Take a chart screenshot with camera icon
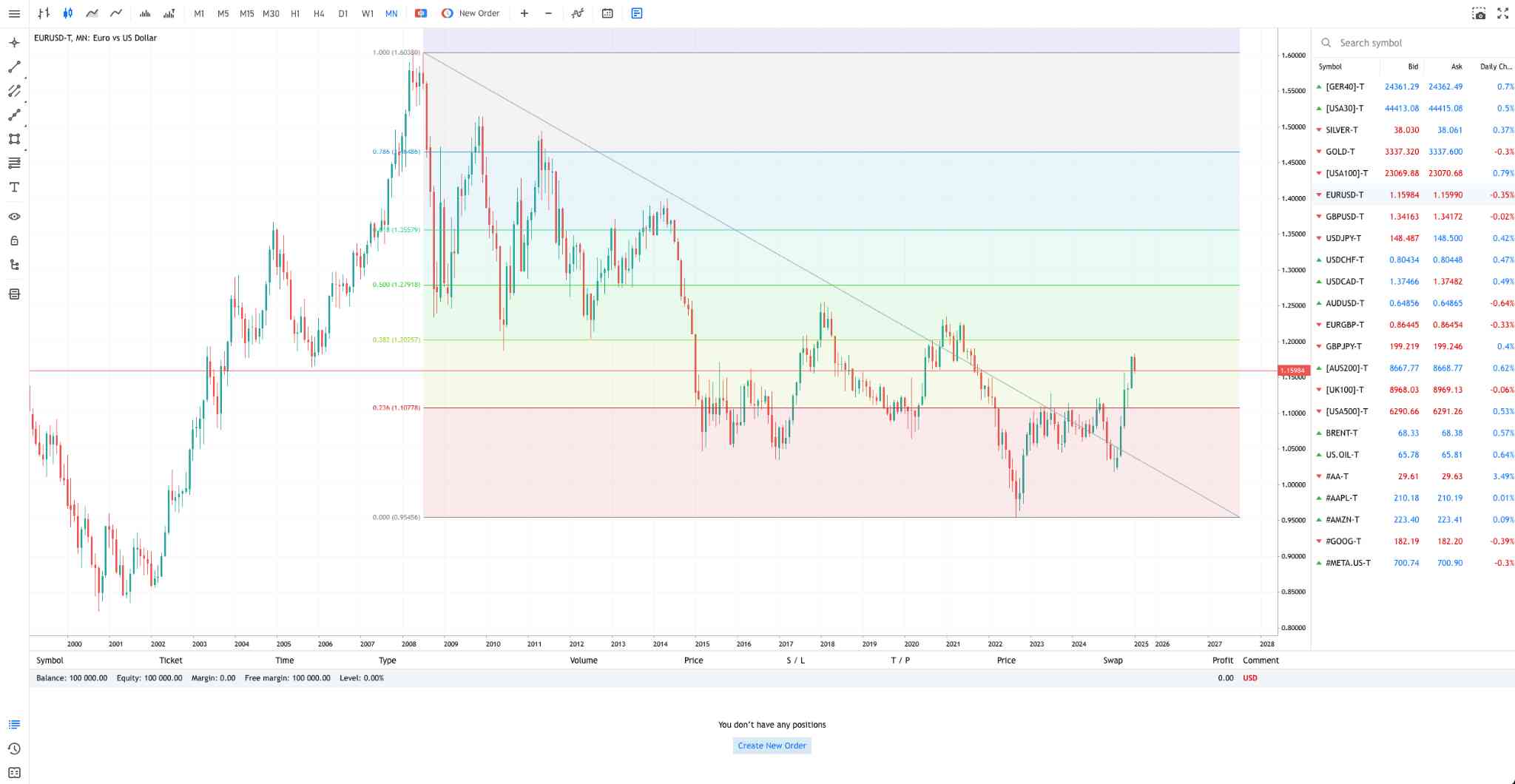The image size is (1515, 784). pyautogui.click(x=1479, y=13)
